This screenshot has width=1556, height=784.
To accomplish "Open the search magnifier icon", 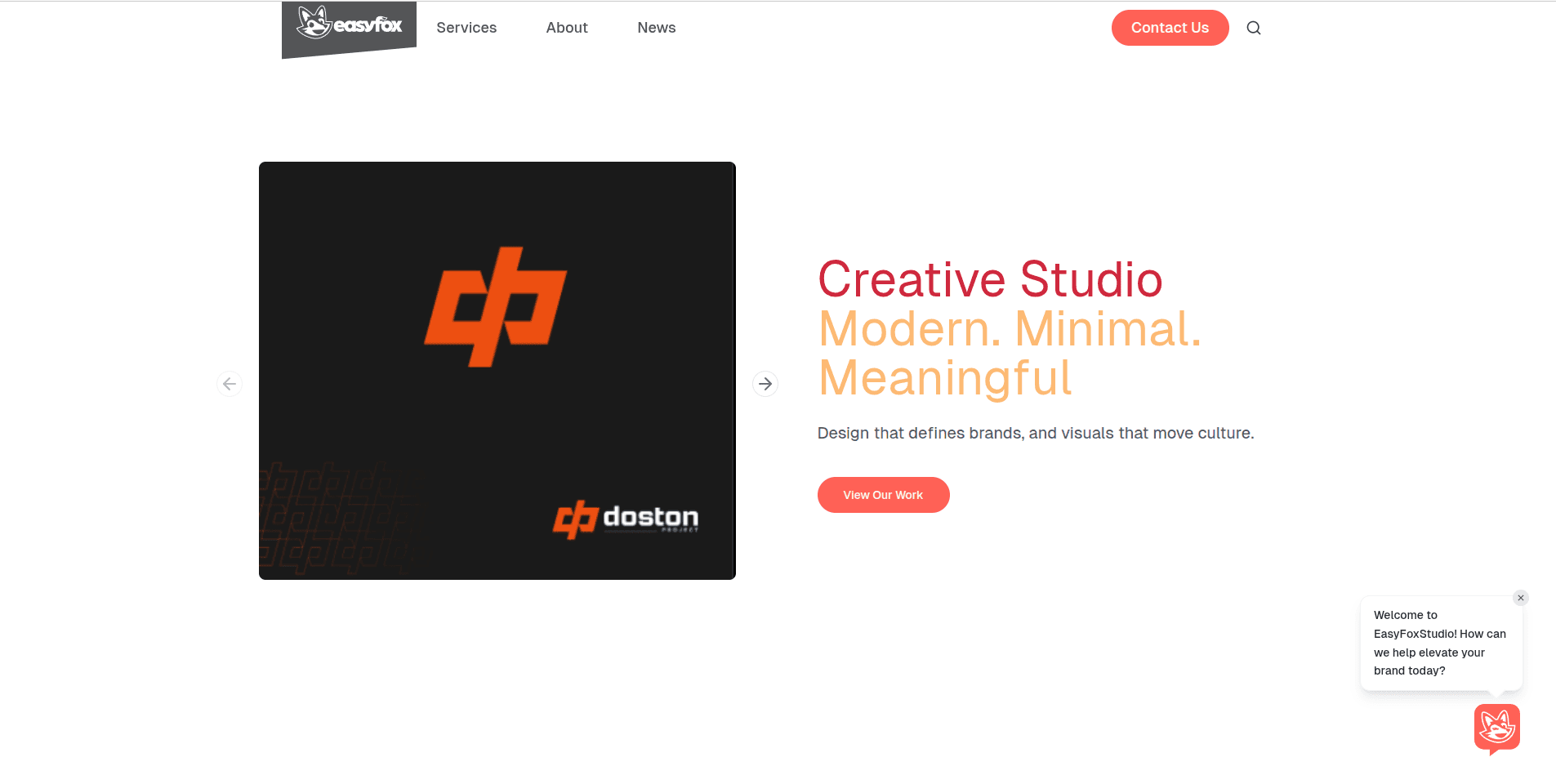I will pyautogui.click(x=1253, y=27).
